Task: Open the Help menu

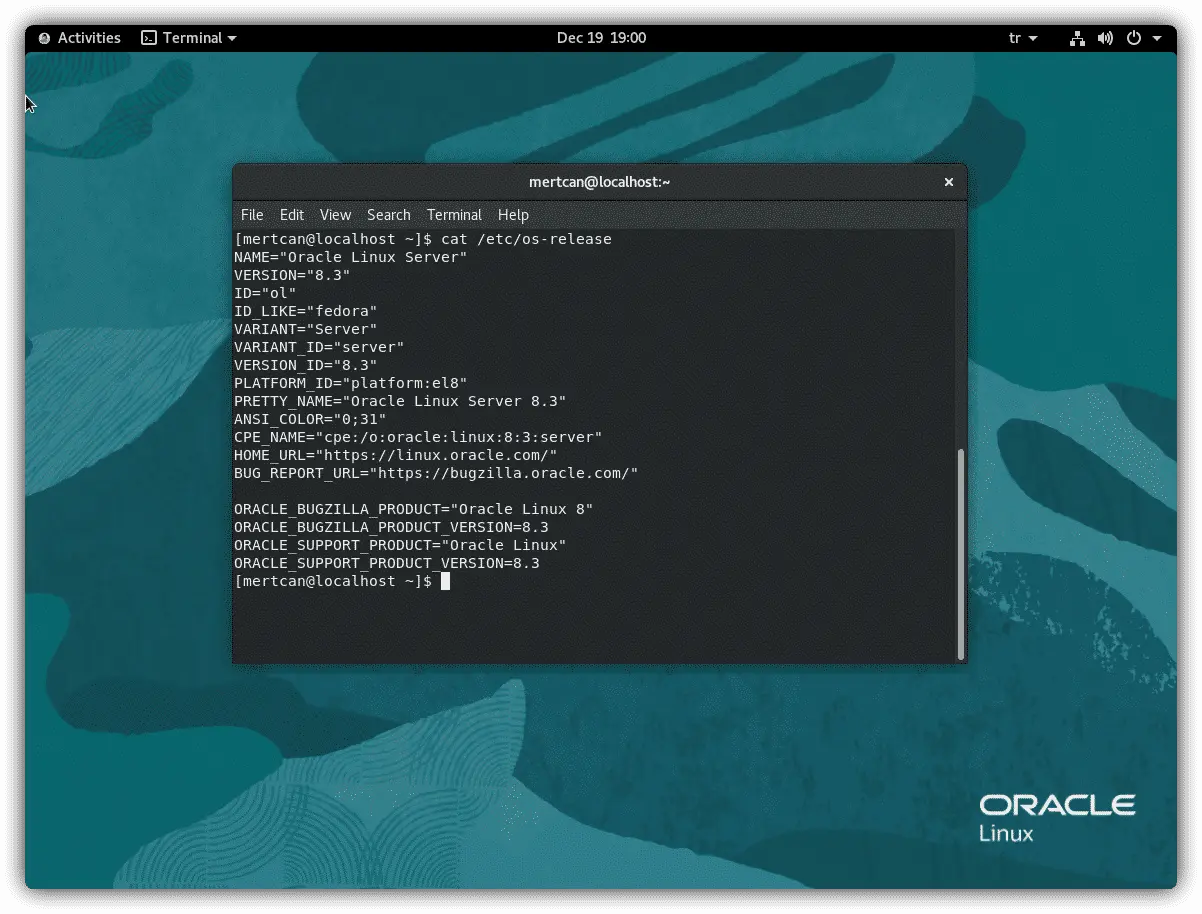Action: [x=513, y=215]
